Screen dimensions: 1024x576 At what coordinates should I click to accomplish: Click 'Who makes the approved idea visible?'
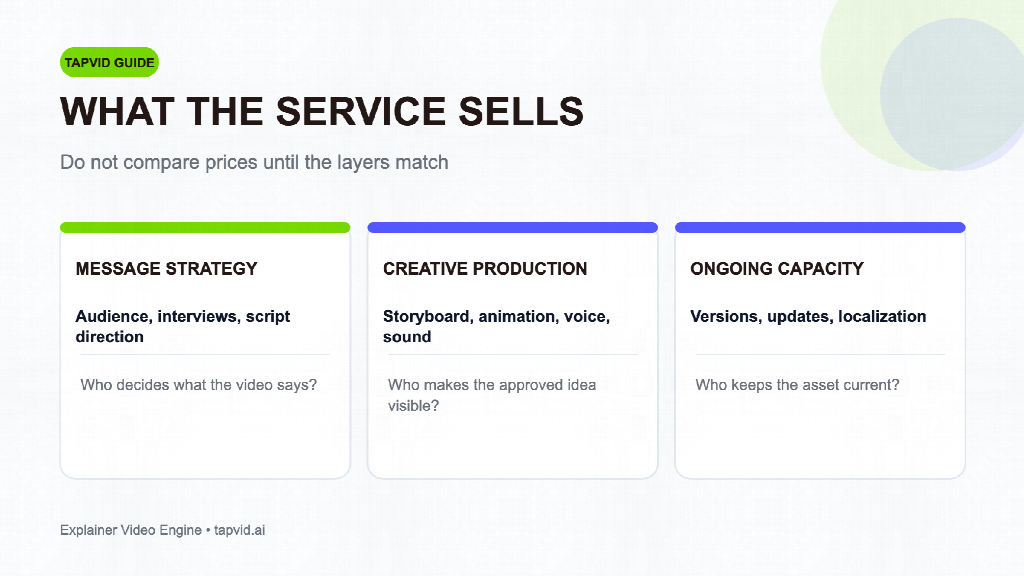492,395
